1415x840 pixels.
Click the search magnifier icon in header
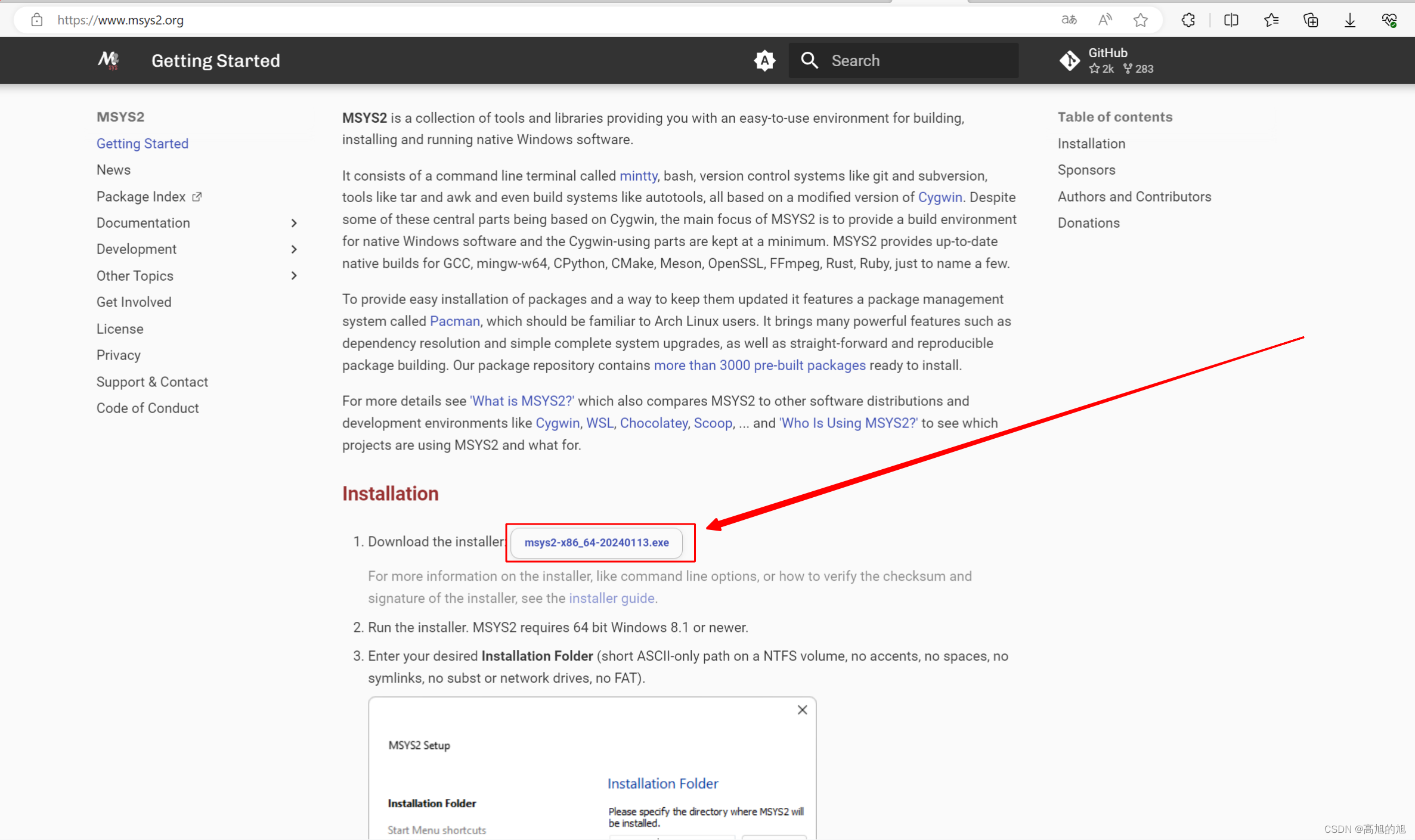[x=809, y=60]
